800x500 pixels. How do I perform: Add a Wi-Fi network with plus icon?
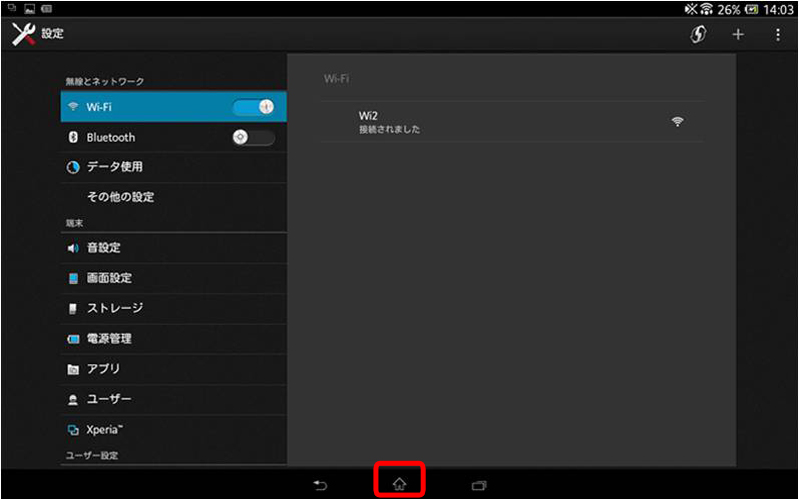tap(738, 34)
